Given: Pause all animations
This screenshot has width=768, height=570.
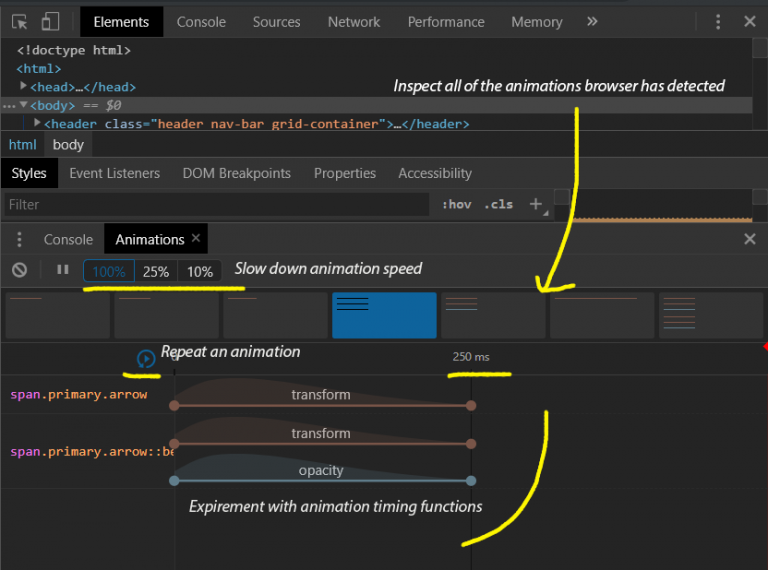Looking at the screenshot, I should click(63, 270).
